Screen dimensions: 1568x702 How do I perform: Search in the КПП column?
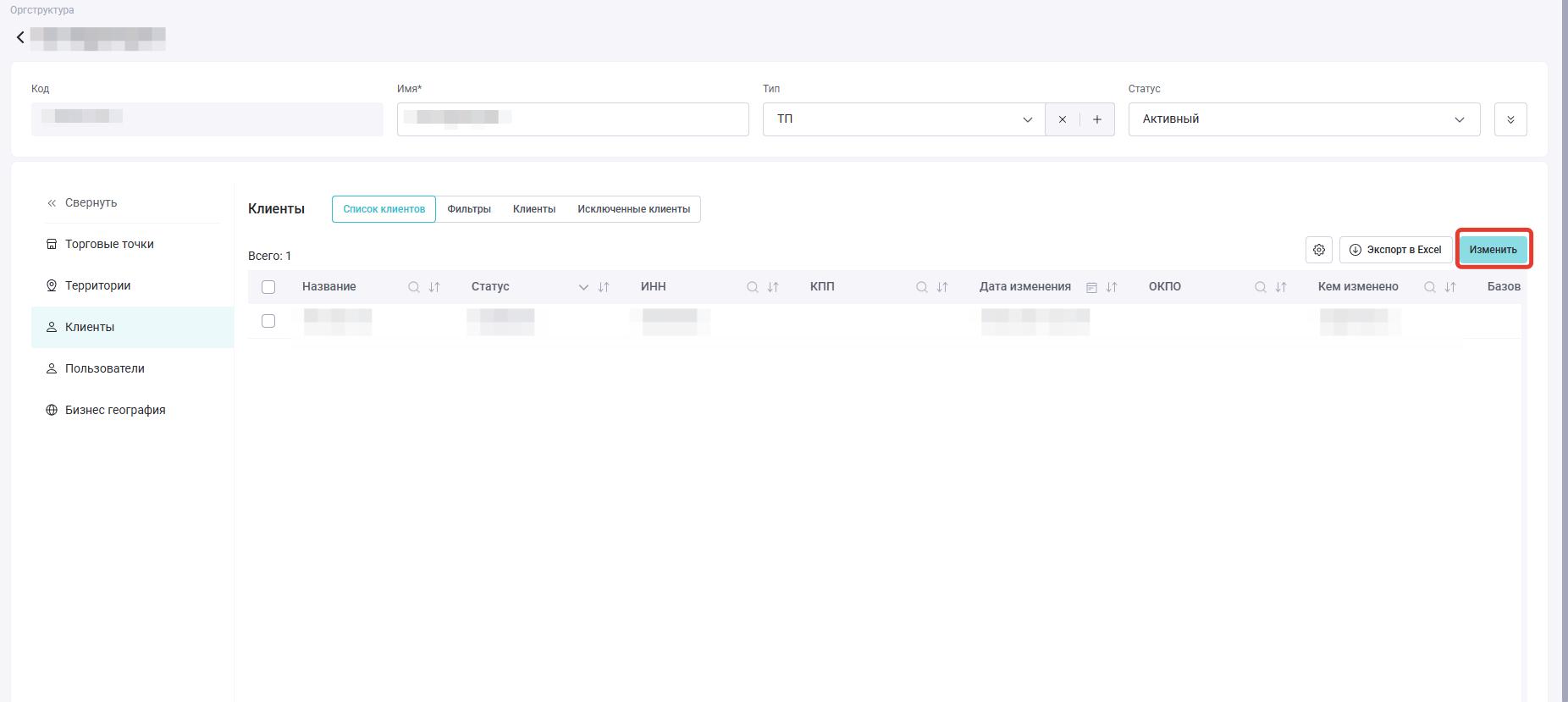coord(922,287)
